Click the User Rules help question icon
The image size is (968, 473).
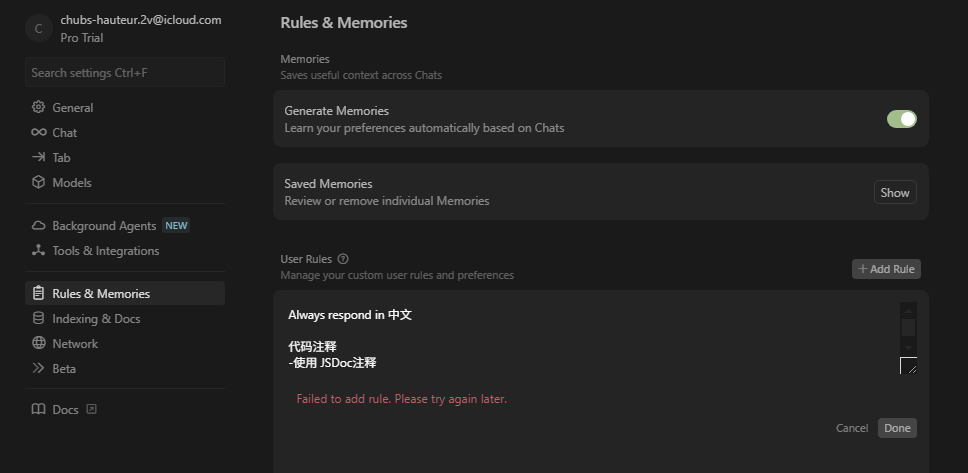click(x=343, y=259)
